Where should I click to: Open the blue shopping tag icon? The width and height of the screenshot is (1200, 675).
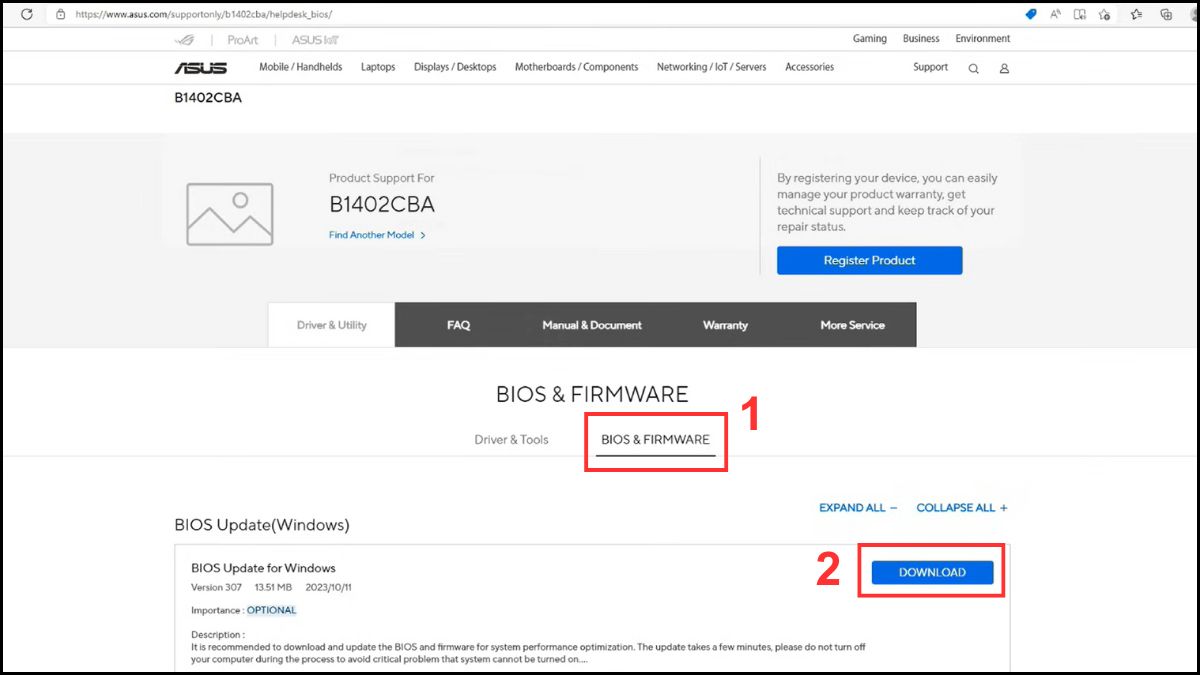pos(1031,14)
